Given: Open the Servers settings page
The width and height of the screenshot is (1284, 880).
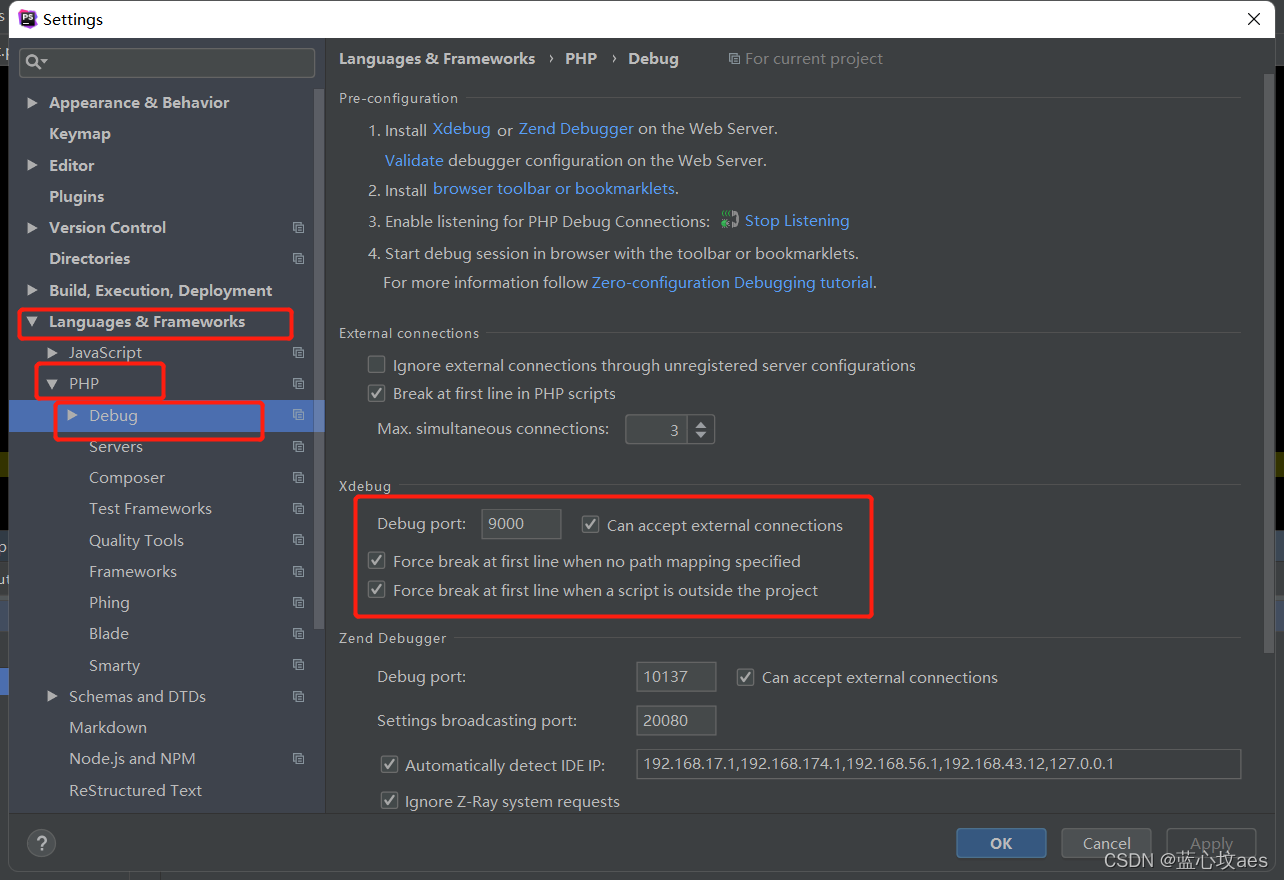Looking at the screenshot, I should pyautogui.click(x=116, y=447).
